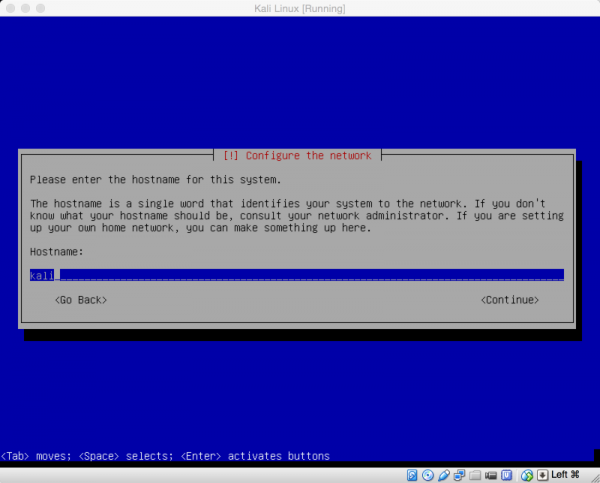Click the Hostname: label
This screenshot has width=600, height=483.
[57, 252]
